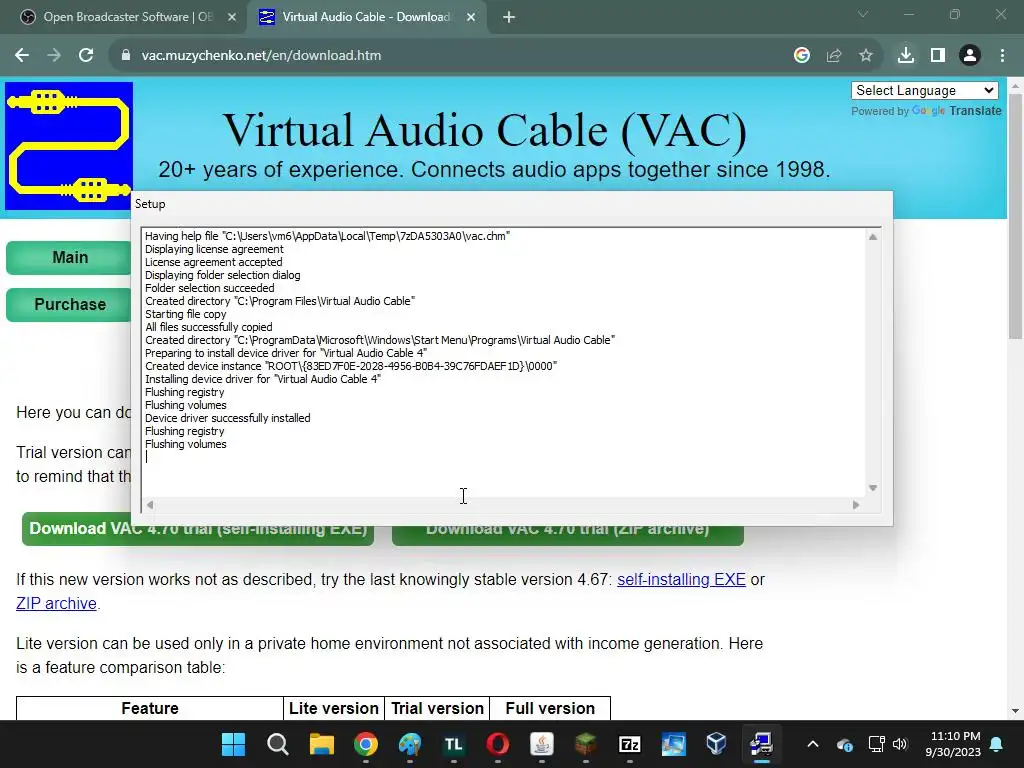Click the Trial version column header
The height and width of the screenshot is (768, 1024).
(437, 709)
